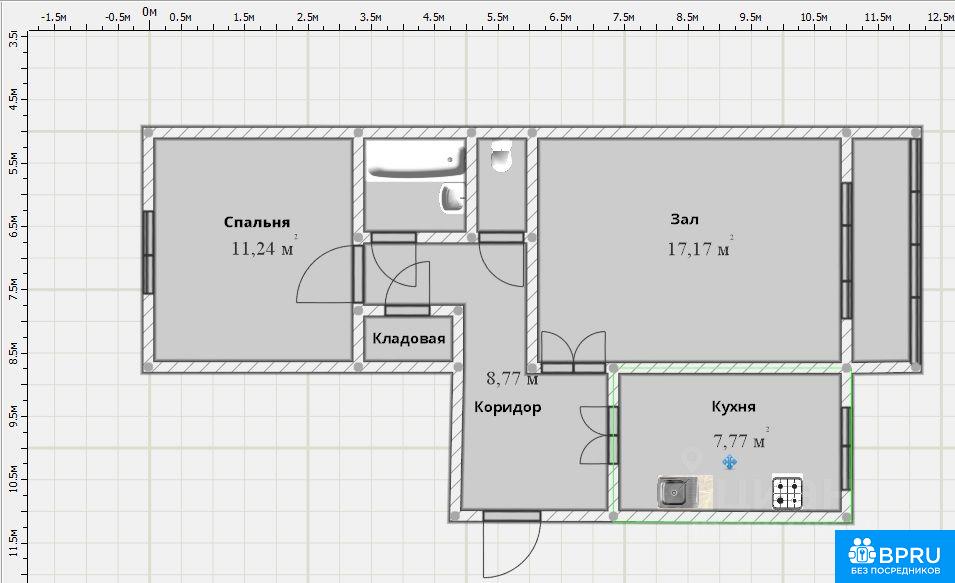Select the Спальня room label

click(x=256, y=223)
